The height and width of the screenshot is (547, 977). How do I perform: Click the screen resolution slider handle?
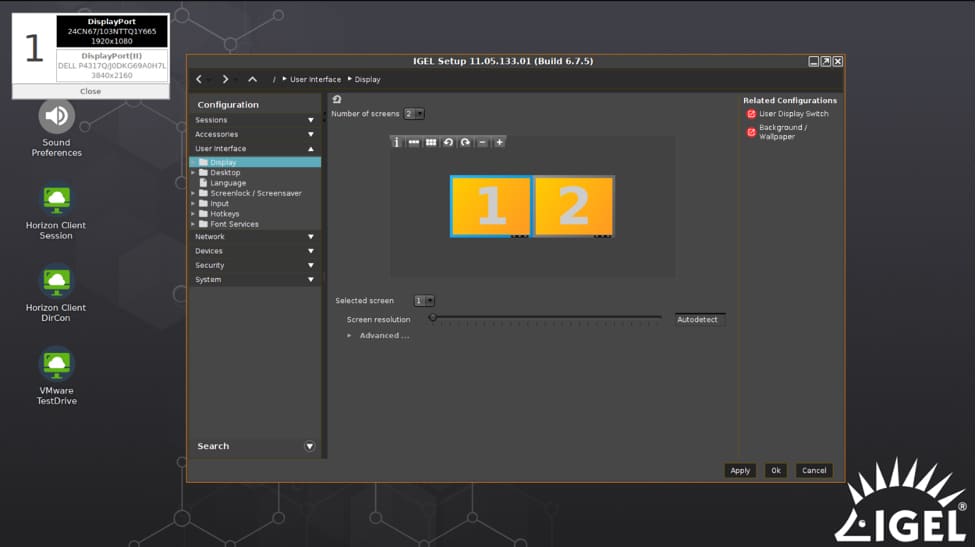[x=432, y=318]
